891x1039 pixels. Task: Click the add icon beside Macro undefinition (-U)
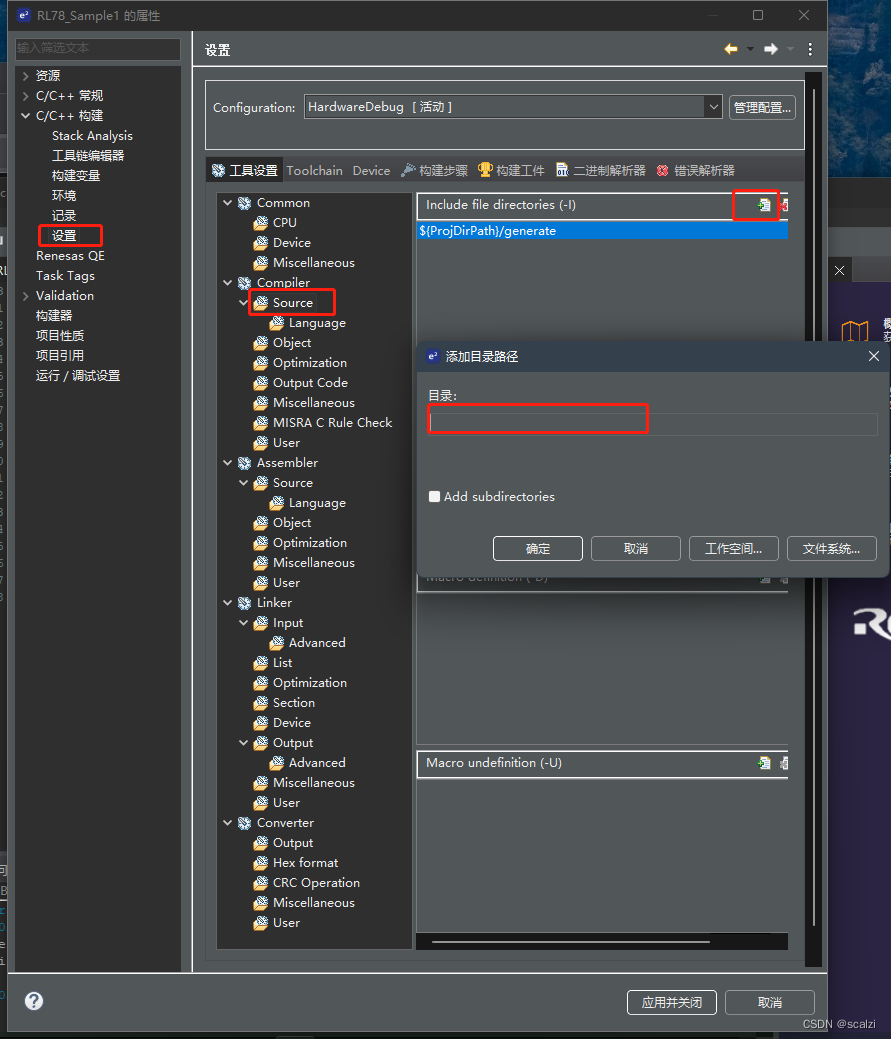[x=764, y=763]
